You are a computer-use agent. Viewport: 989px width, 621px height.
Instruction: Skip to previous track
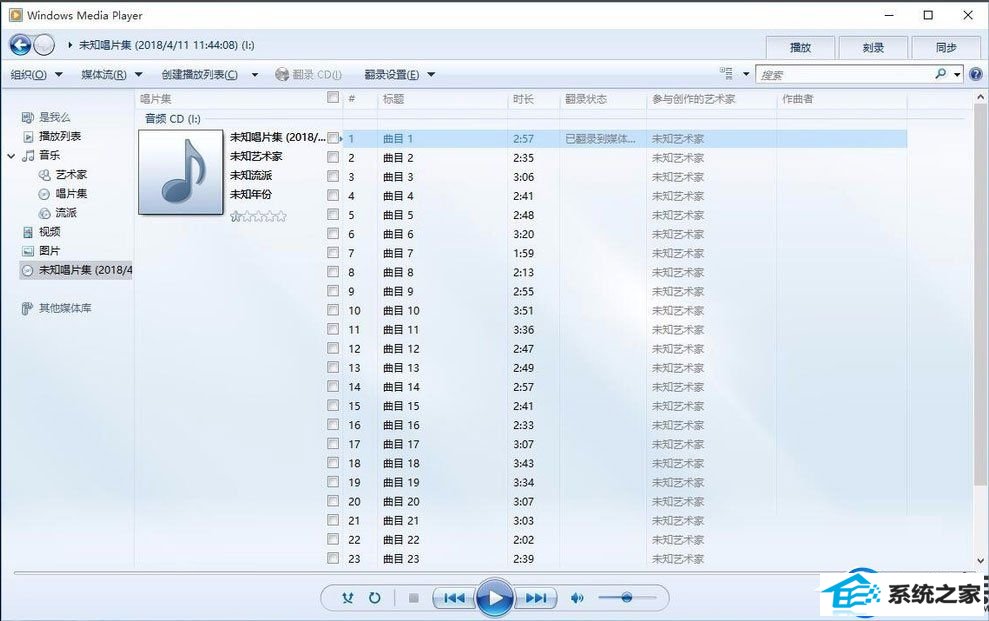point(454,598)
